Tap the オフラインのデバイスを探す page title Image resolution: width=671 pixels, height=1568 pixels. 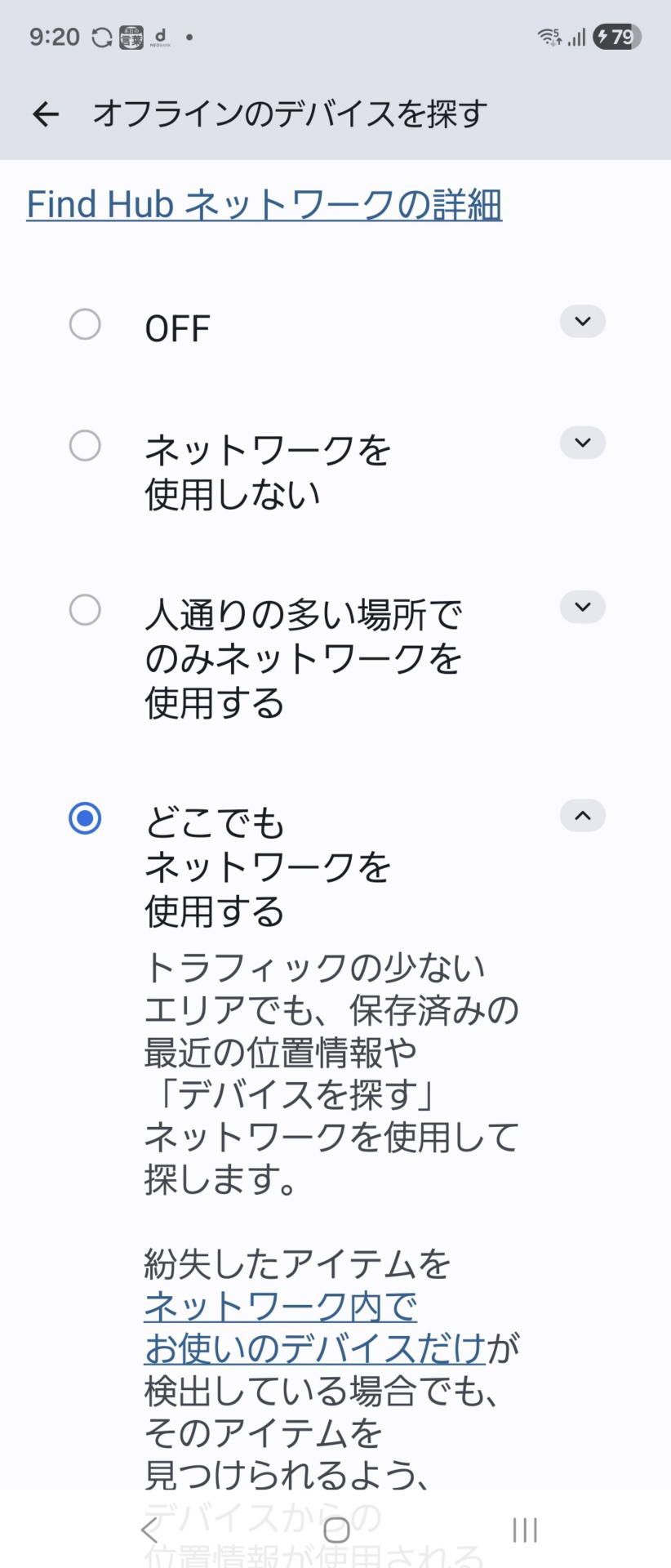290,114
